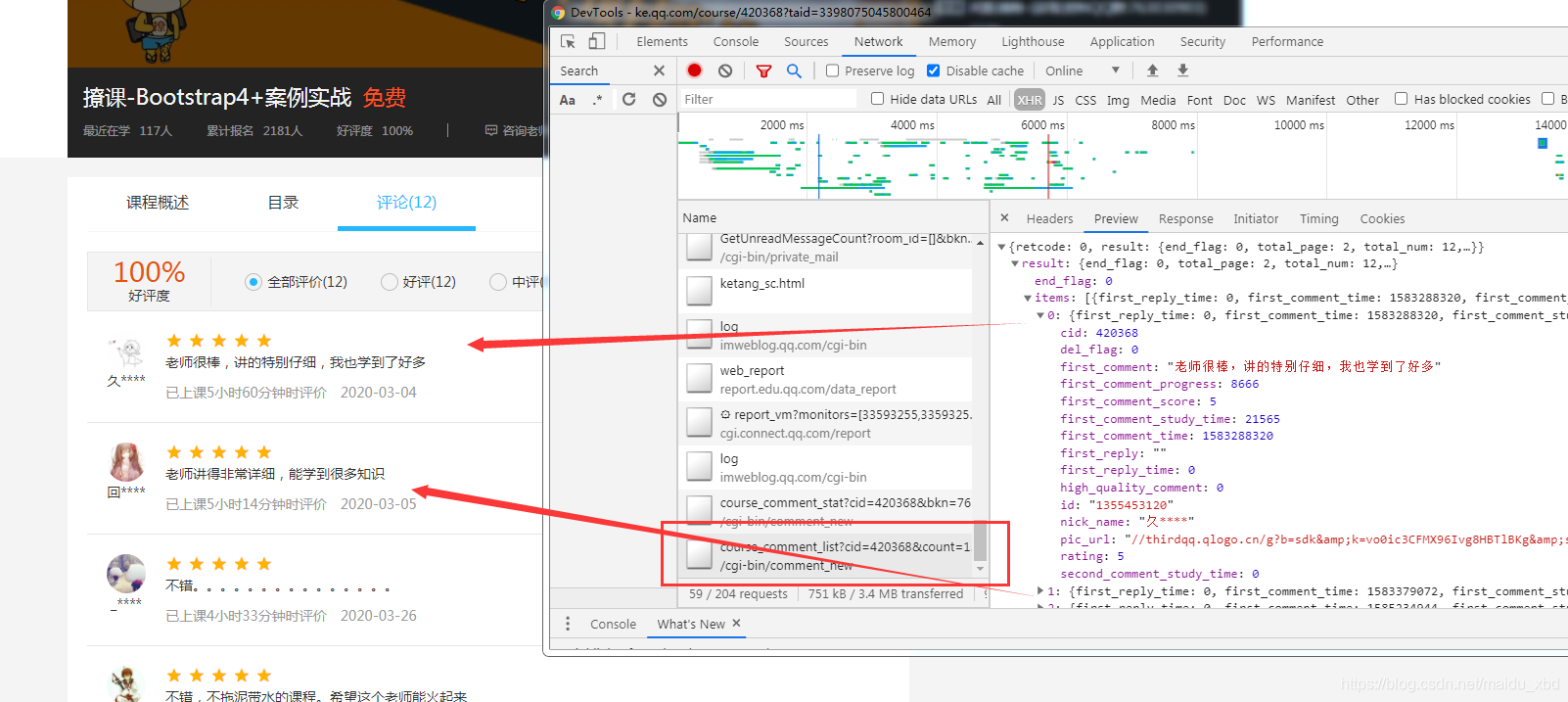
Task: Select 中评 radio button
Action: [x=498, y=282]
